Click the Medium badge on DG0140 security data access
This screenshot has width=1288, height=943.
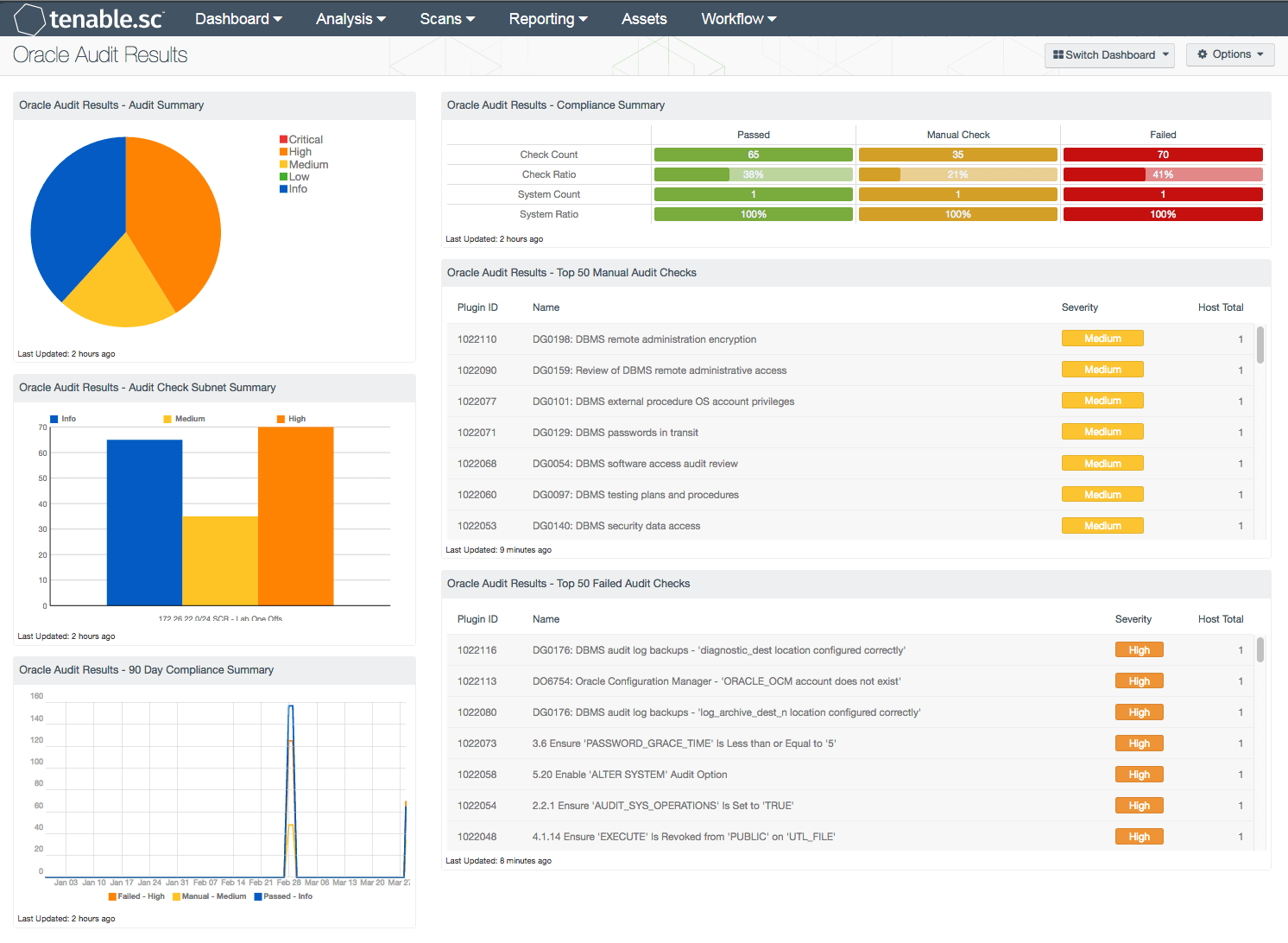click(x=1102, y=525)
